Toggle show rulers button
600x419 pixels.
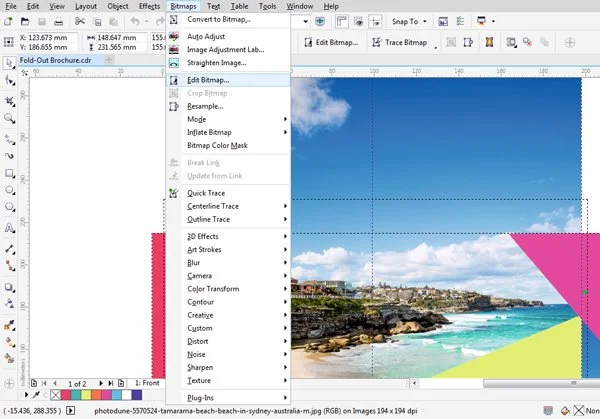(341, 21)
